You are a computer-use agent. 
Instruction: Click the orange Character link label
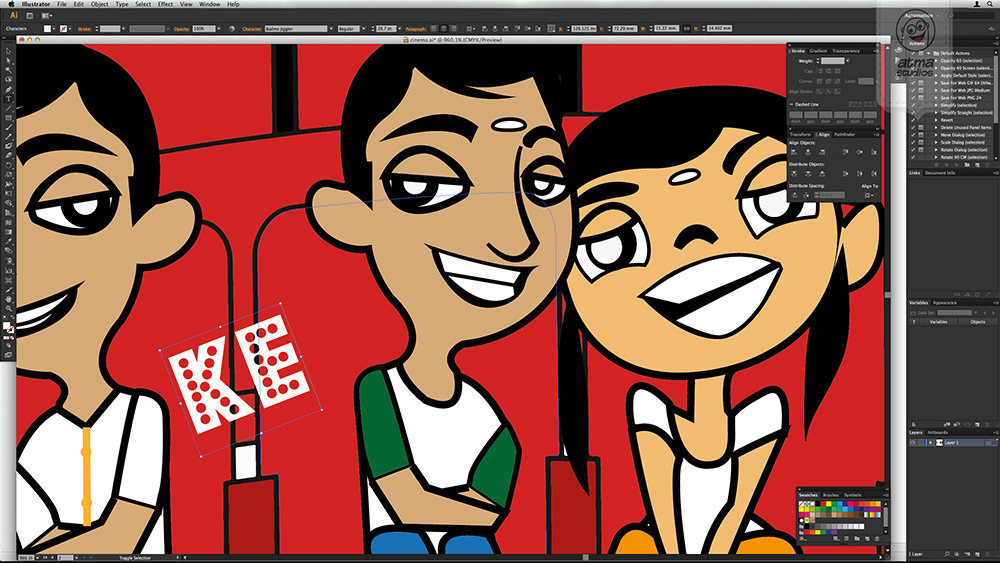coord(252,29)
